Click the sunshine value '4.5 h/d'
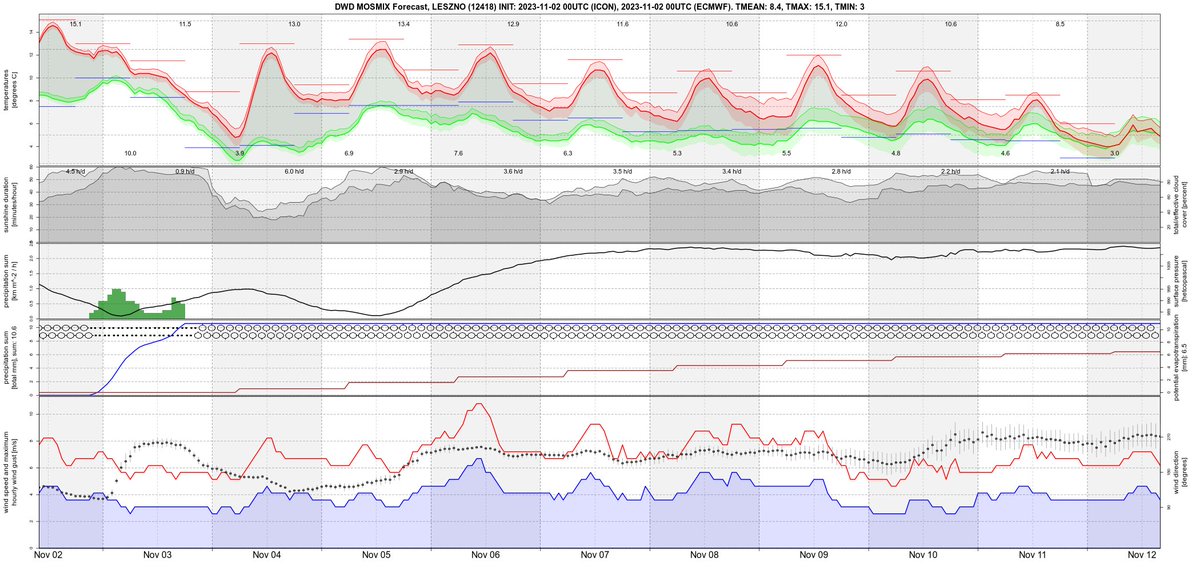 pos(76,172)
